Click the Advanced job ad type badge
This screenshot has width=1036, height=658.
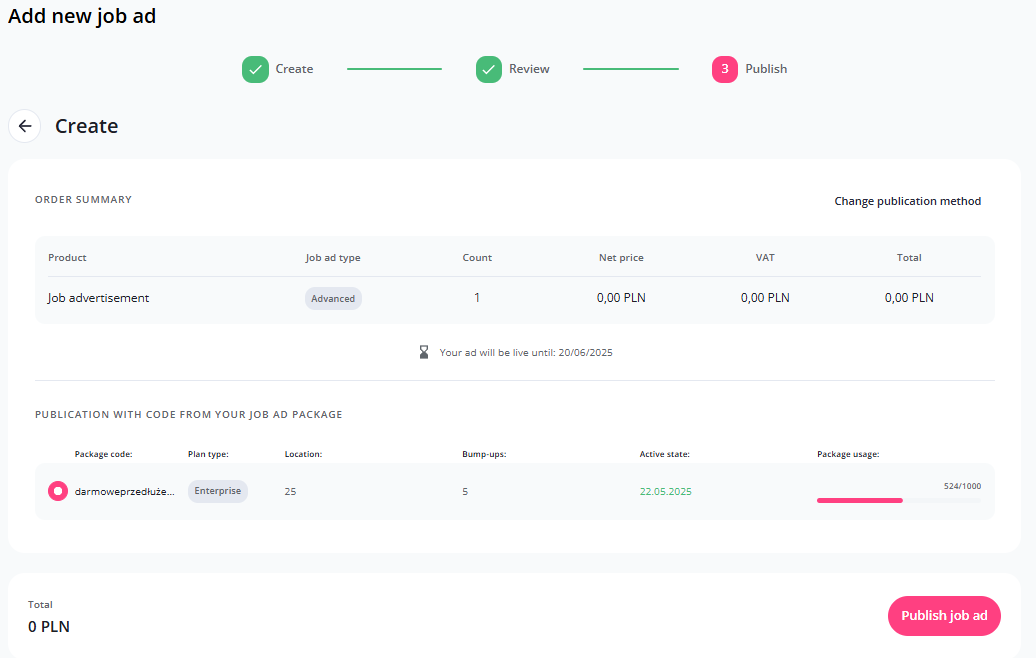(333, 298)
